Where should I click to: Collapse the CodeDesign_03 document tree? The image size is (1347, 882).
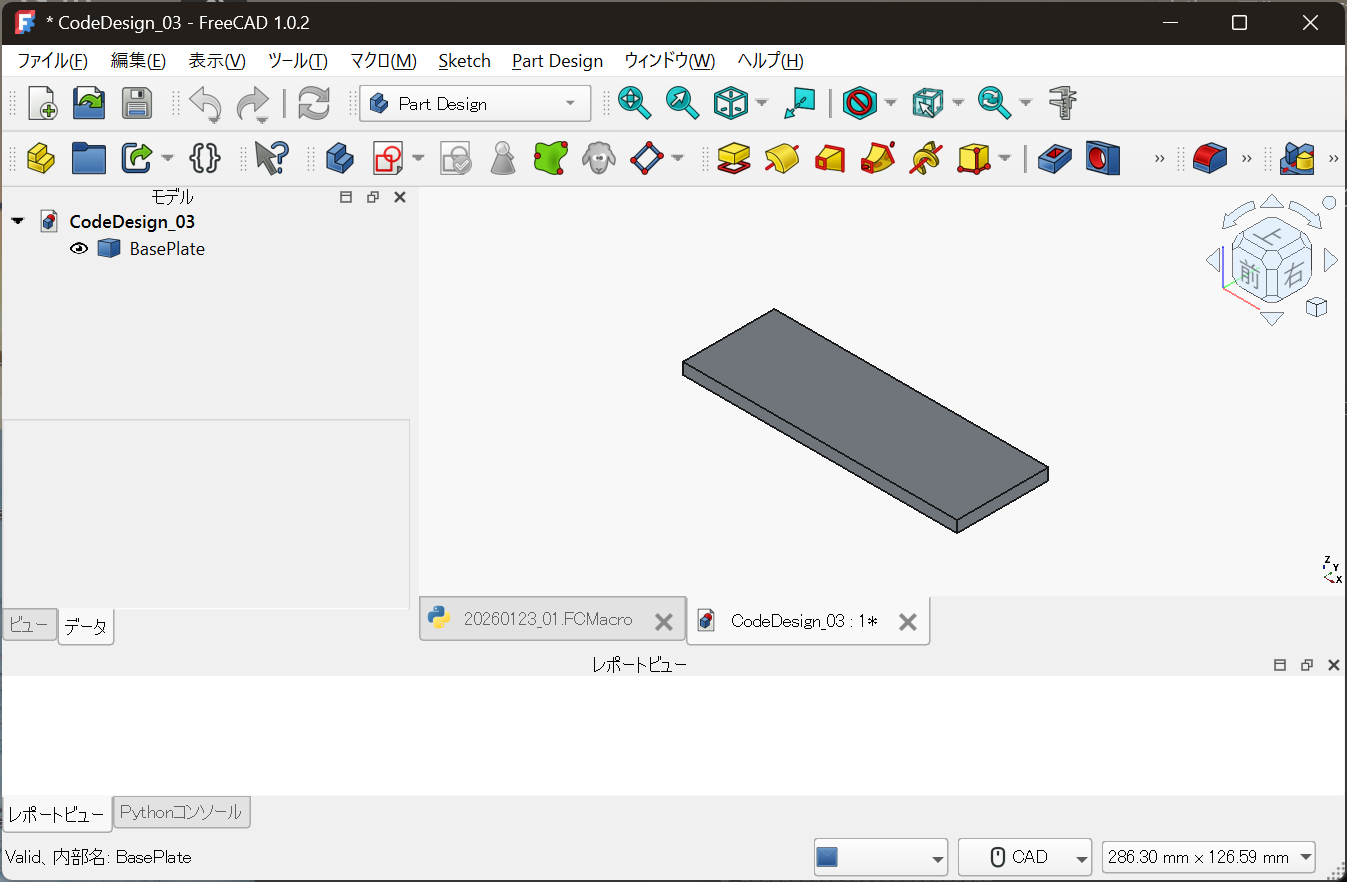tap(18, 221)
